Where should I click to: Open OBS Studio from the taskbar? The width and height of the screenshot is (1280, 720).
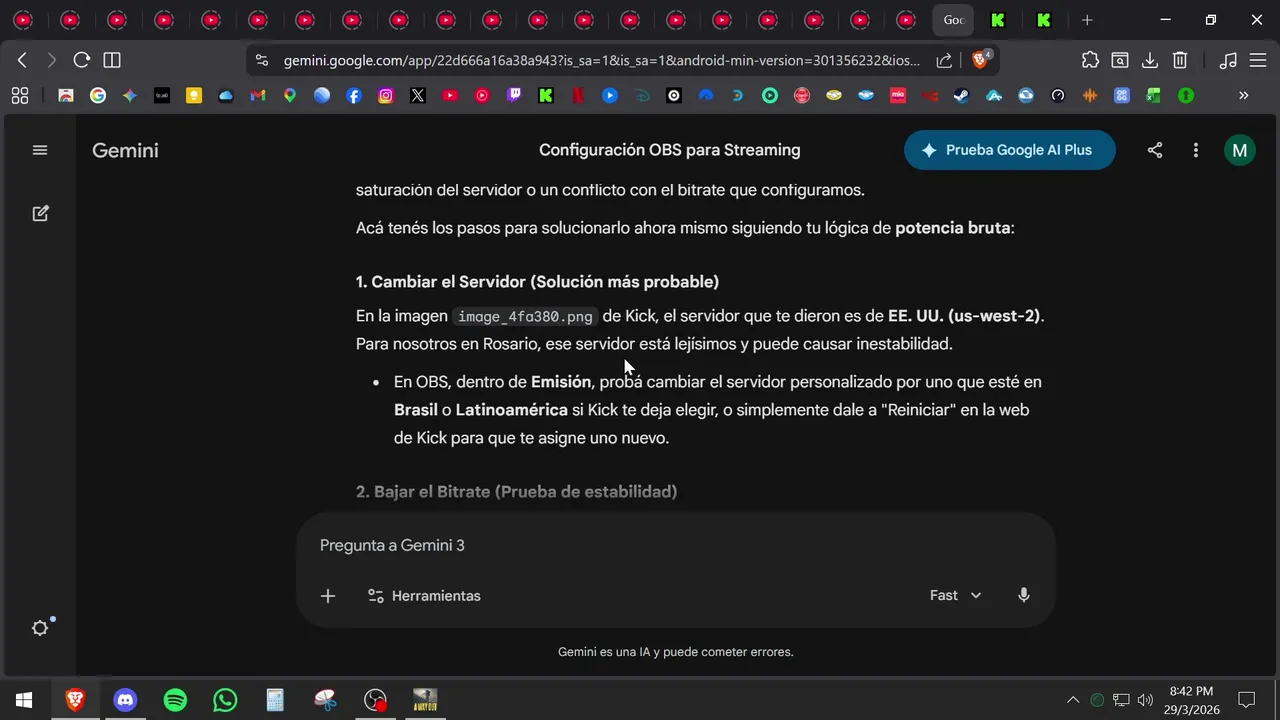375,700
